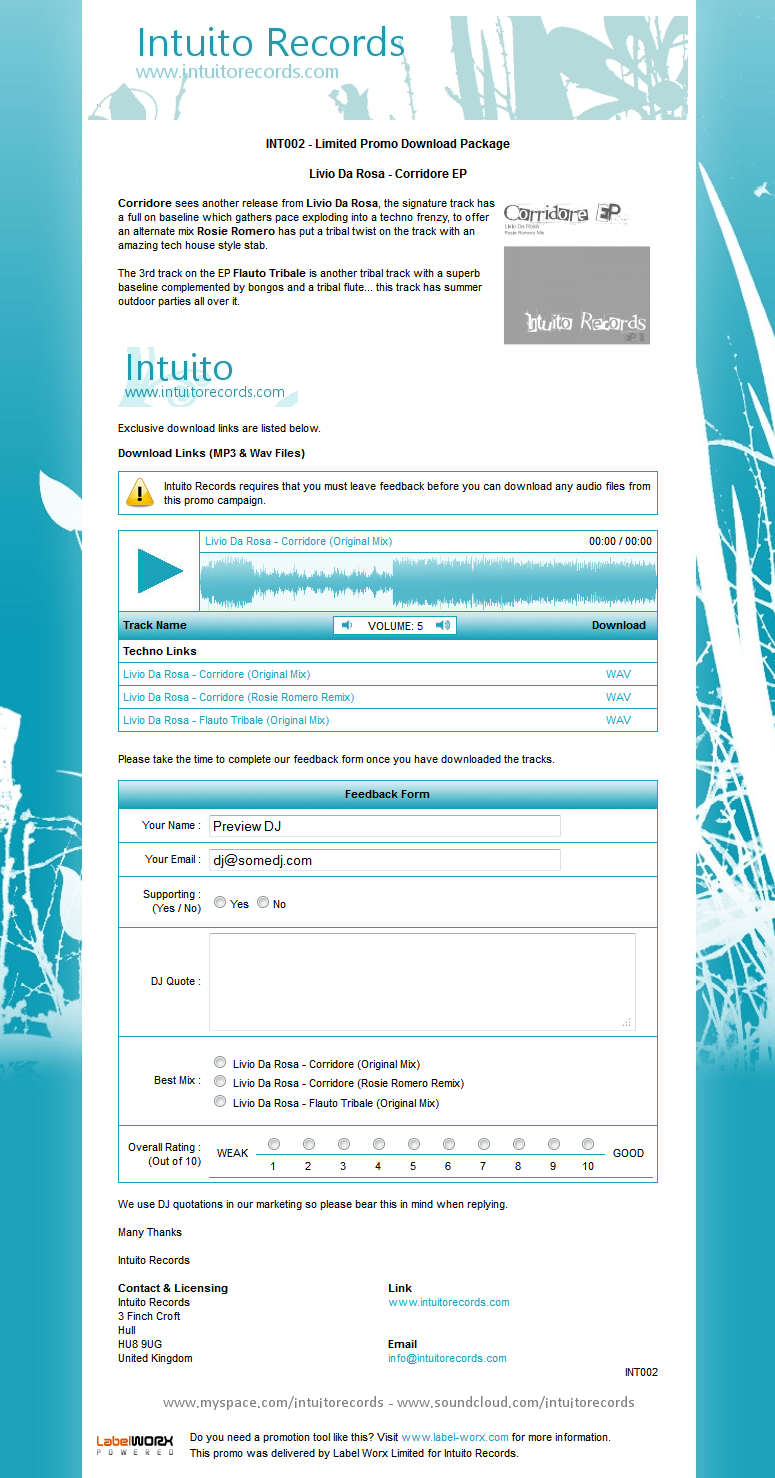Set overall rating to 4
This screenshot has height=1478, width=775.
pyautogui.click(x=379, y=1144)
